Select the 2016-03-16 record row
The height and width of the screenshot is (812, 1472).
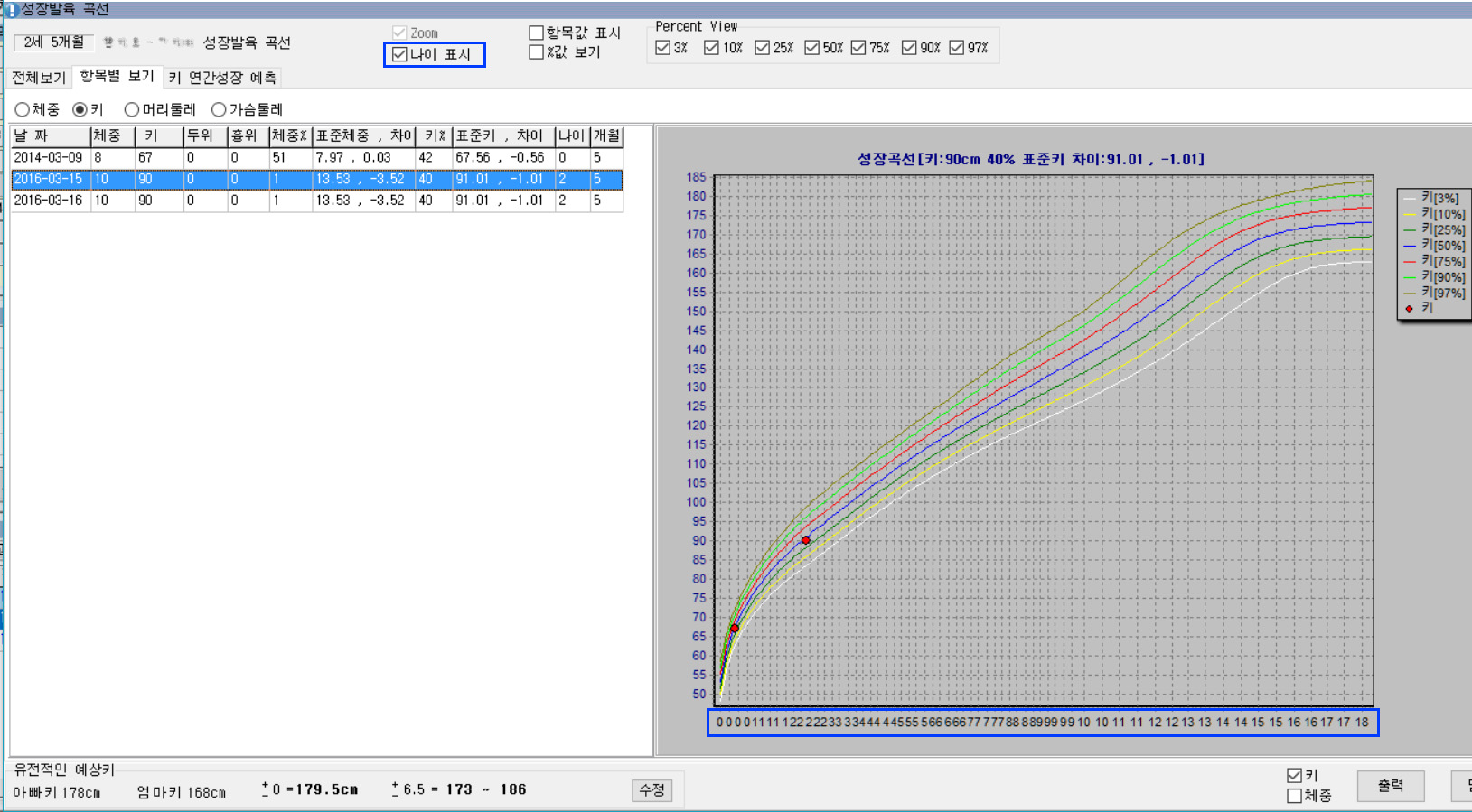point(48,201)
